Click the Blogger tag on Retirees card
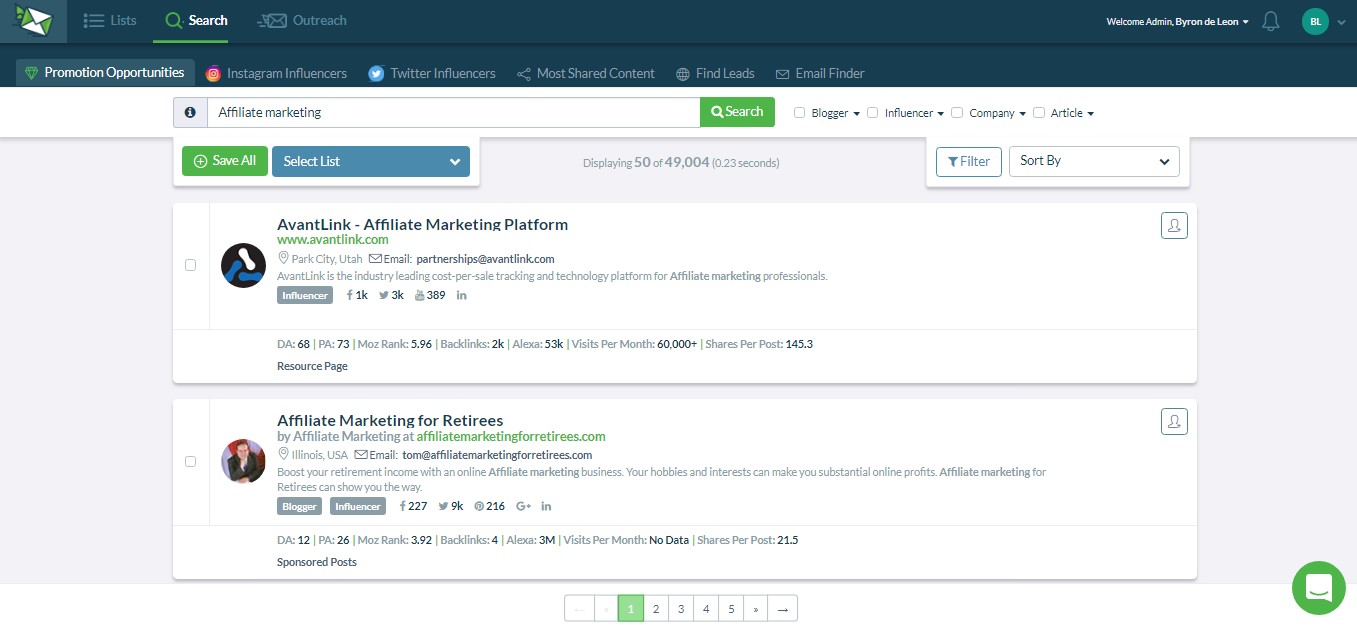The height and width of the screenshot is (628, 1357). (300, 506)
